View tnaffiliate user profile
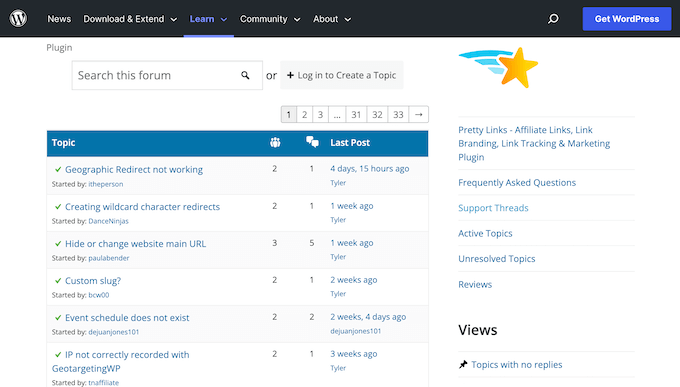Image resolution: width=680 pixels, height=387 pixels. click(104, 383)
